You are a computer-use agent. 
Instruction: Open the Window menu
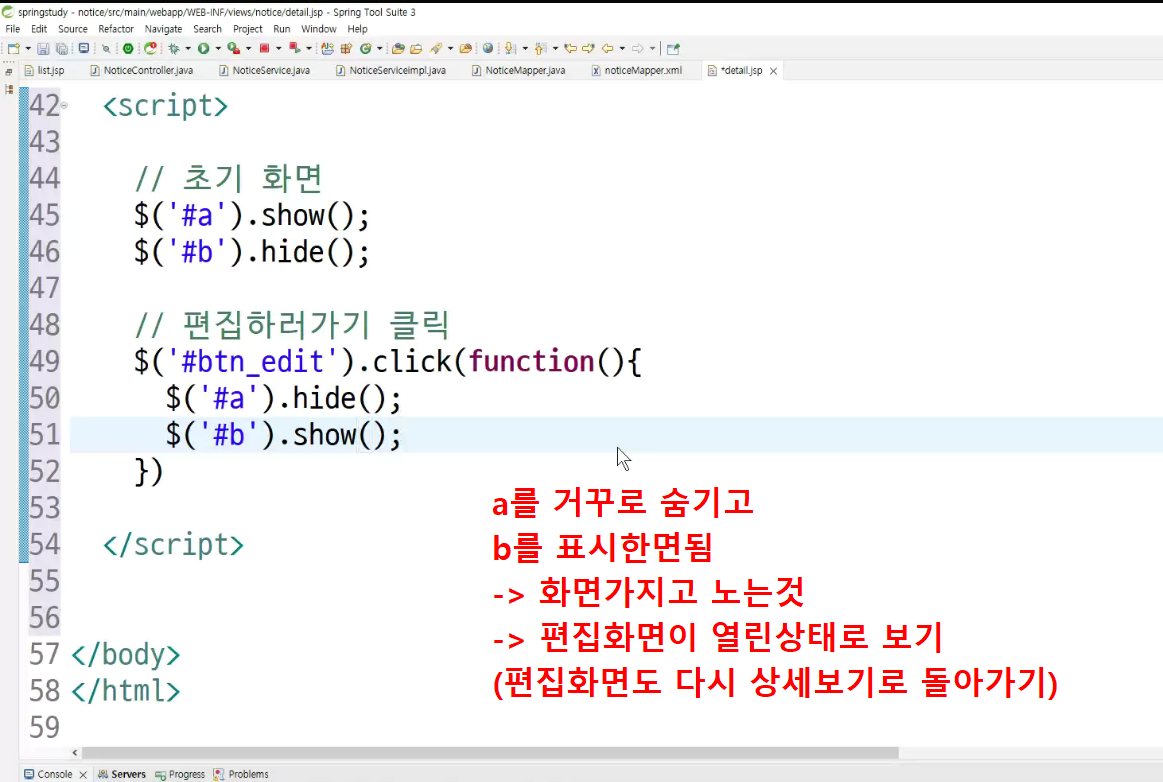[x=319, y=29]
